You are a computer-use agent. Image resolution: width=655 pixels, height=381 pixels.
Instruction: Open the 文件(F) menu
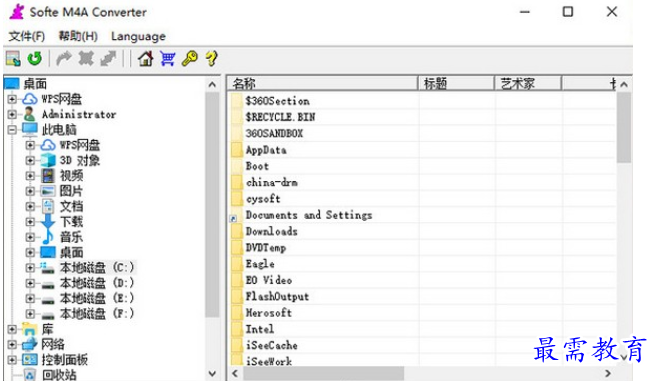27,36
